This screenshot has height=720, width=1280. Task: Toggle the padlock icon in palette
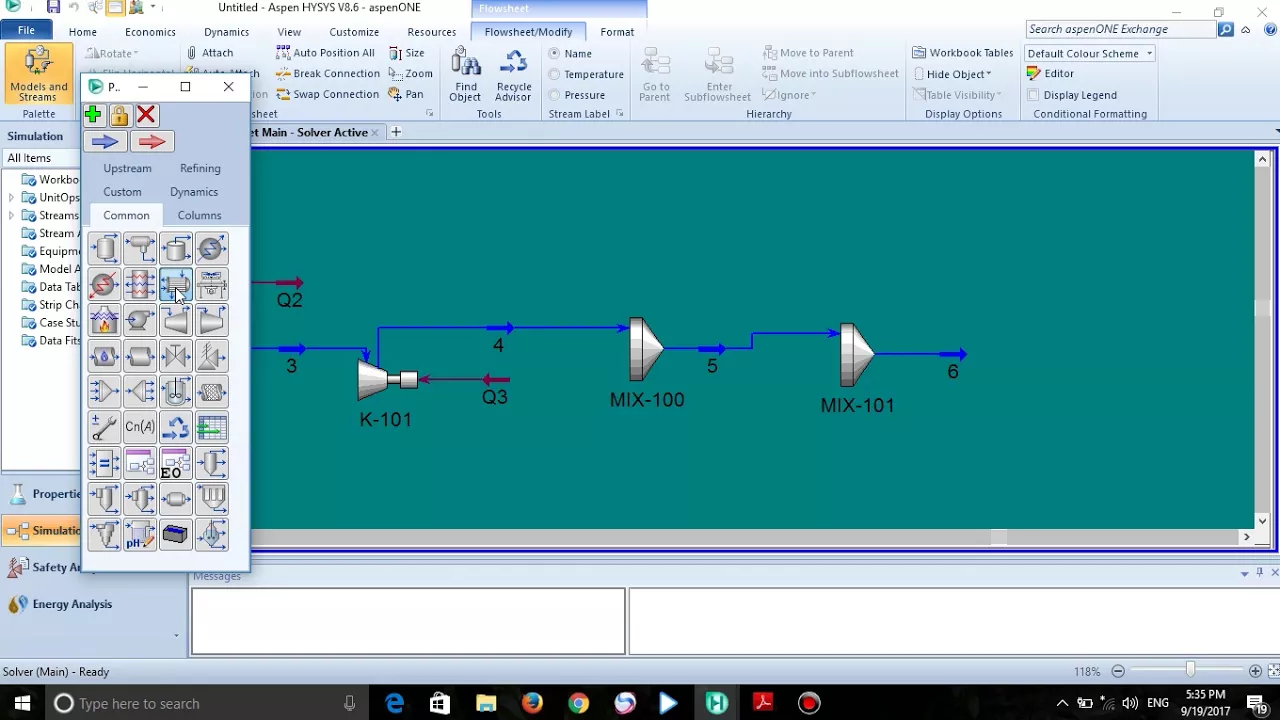click(119, 115)
